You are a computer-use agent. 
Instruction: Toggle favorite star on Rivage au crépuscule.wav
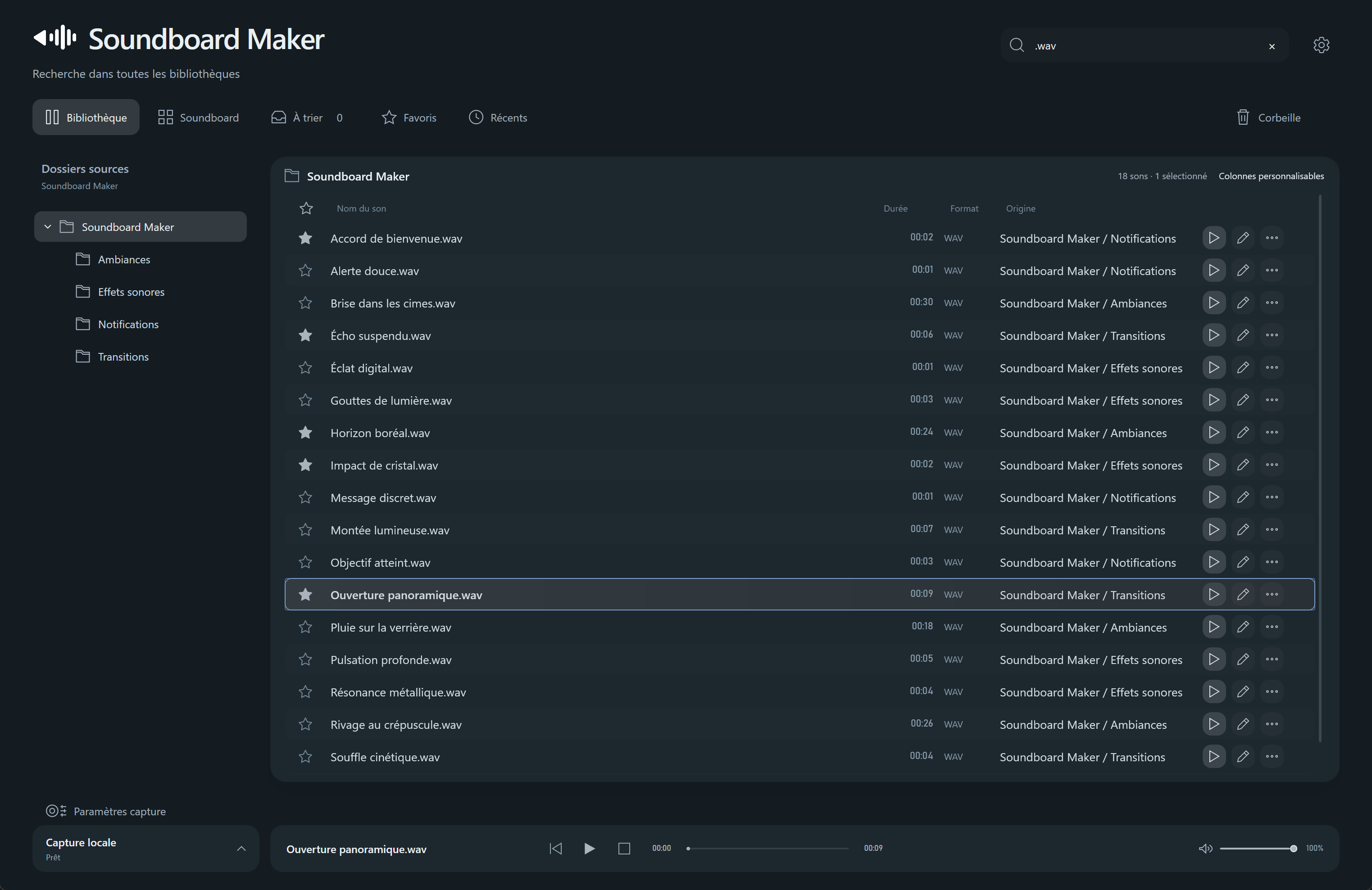pyautogui.click(x=305, y=724)
